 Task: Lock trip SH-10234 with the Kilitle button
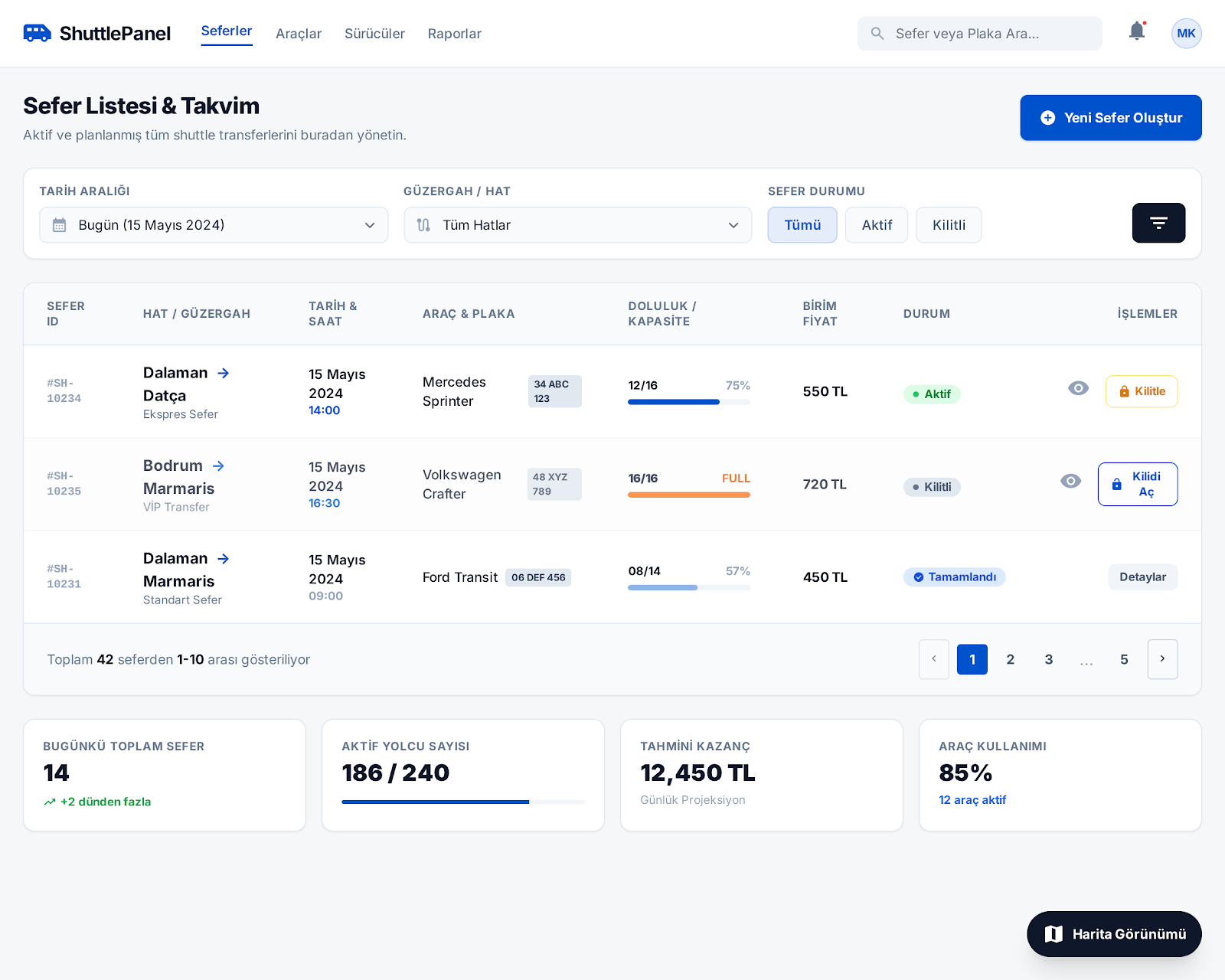click(x=1141, y=391)
